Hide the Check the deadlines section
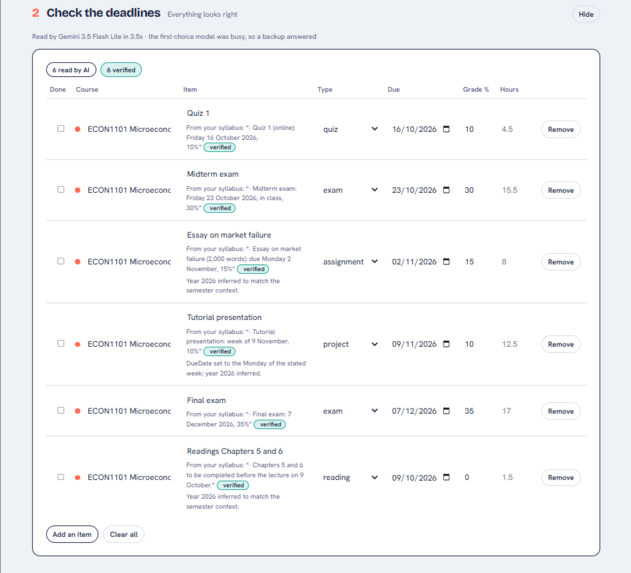The image size is (631, 573). (586, 14)
